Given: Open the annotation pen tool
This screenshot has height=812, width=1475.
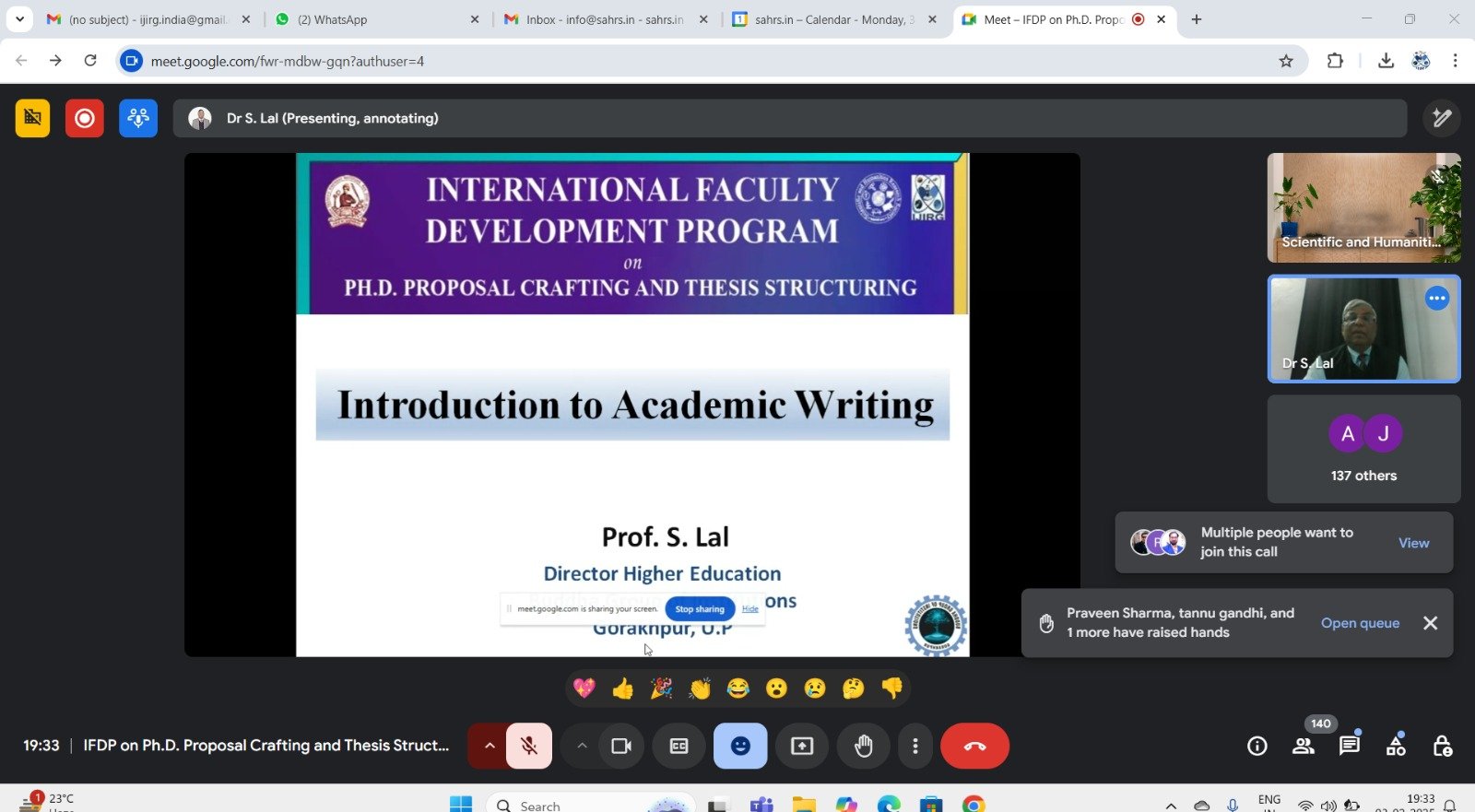Looking at the screenshot, I should [x=1442, y=118].
